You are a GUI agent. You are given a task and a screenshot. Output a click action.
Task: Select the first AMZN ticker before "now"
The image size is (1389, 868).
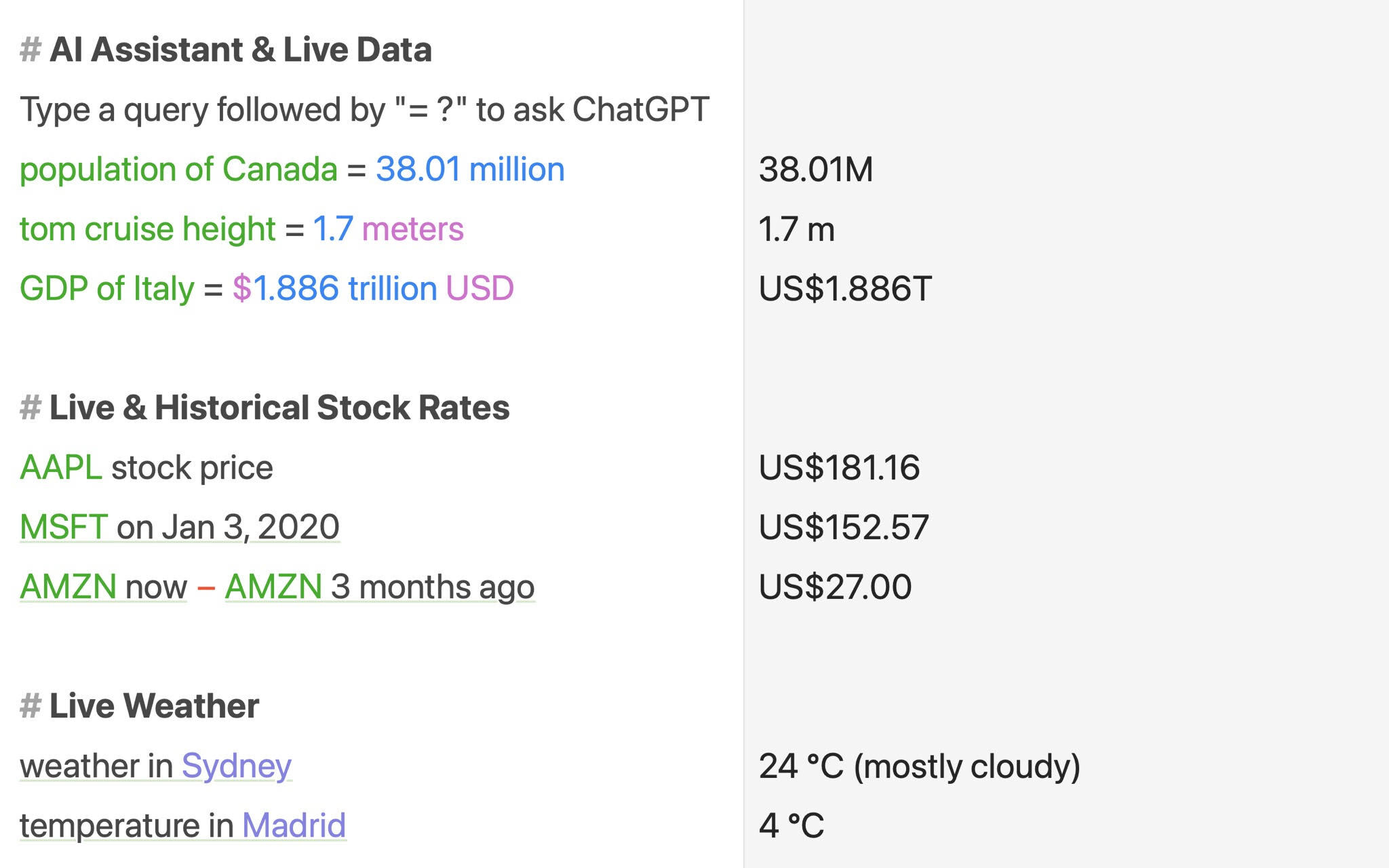pos(68,587)
